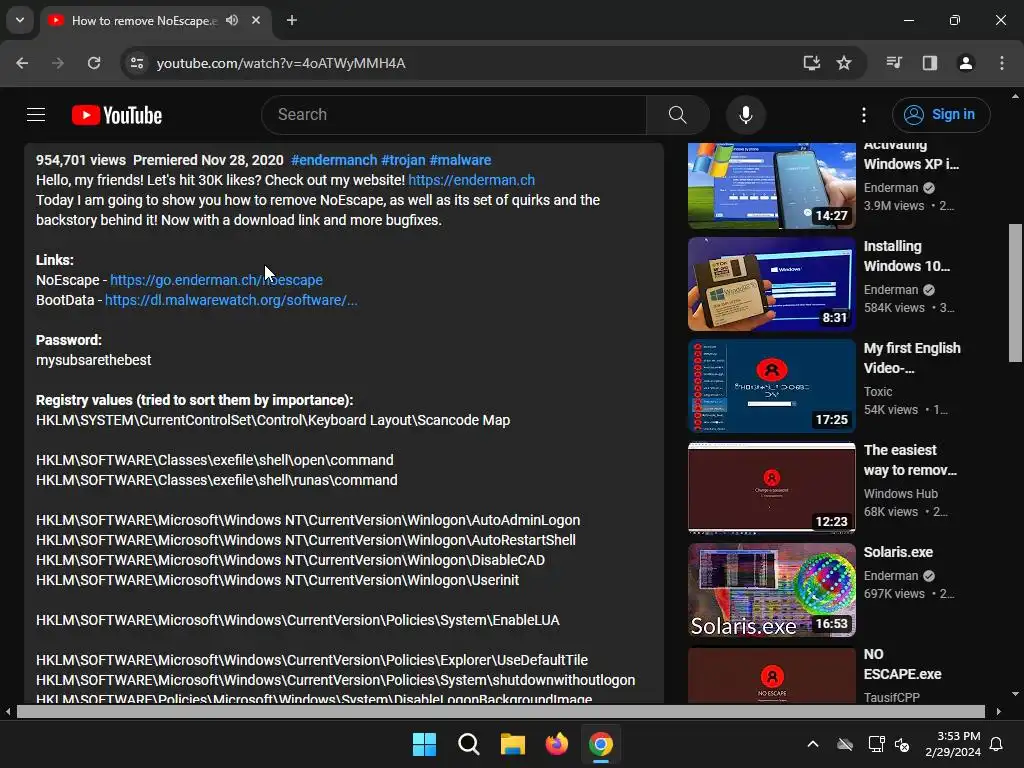Screen dimensions: 1024x768
Task: Click the youtube.com URL address field
Action: [x=281, y=63]
